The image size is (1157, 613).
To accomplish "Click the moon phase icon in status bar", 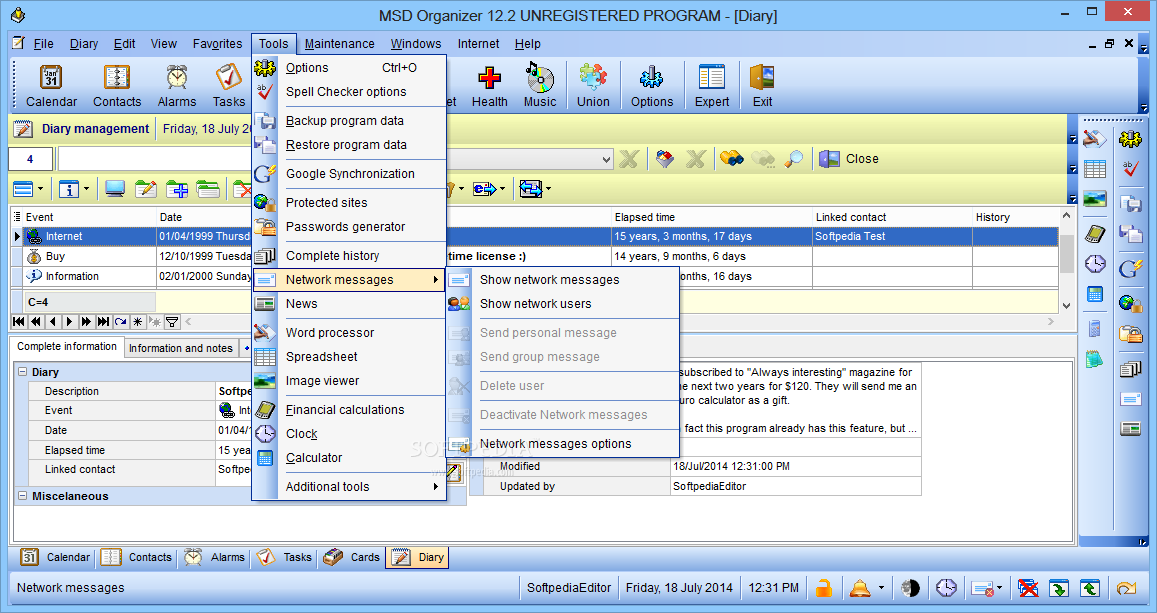I will (911, 588).
